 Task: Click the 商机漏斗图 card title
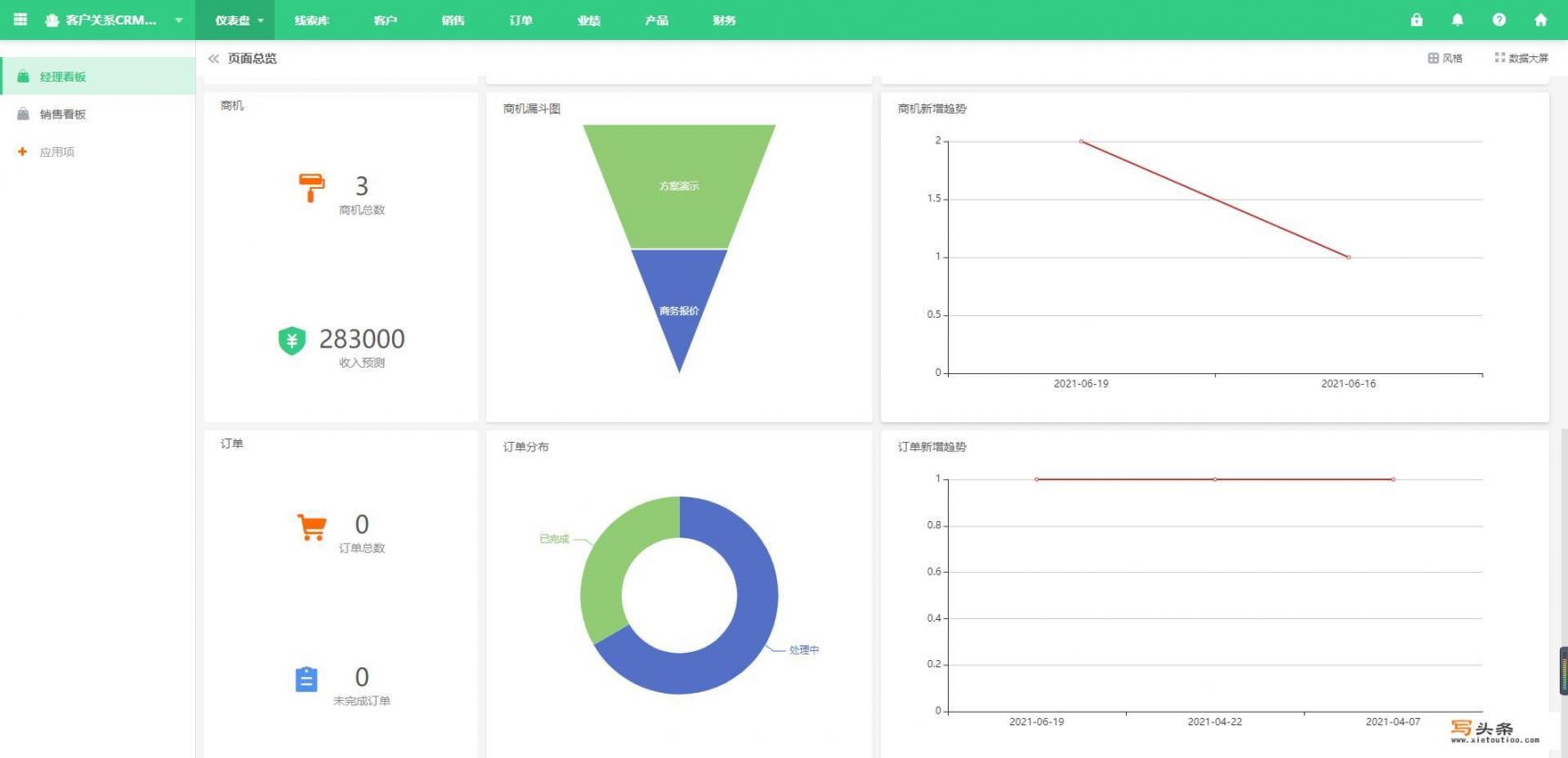[x=532, y=109]
